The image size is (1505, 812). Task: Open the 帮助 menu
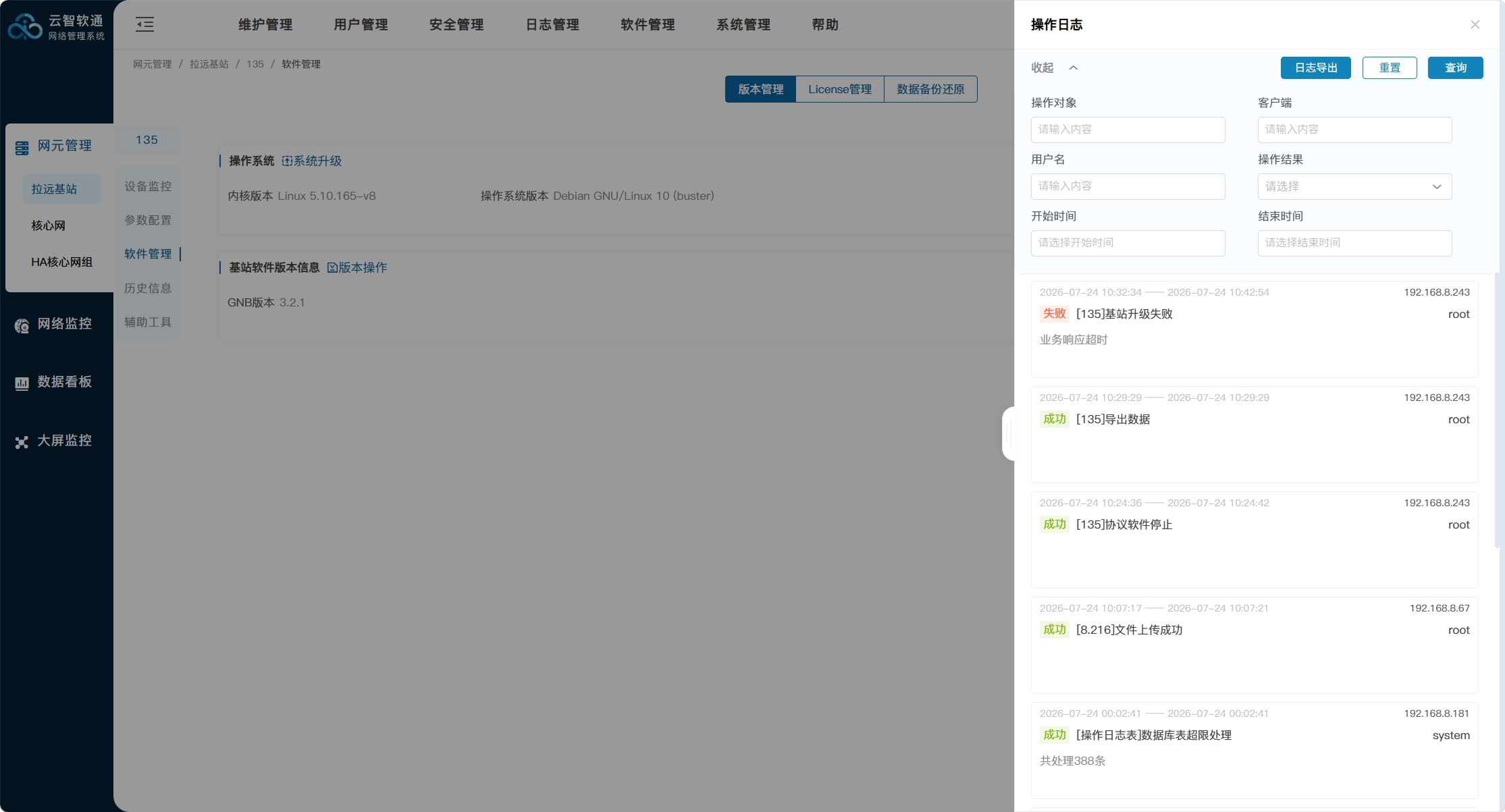click(825, 25)
